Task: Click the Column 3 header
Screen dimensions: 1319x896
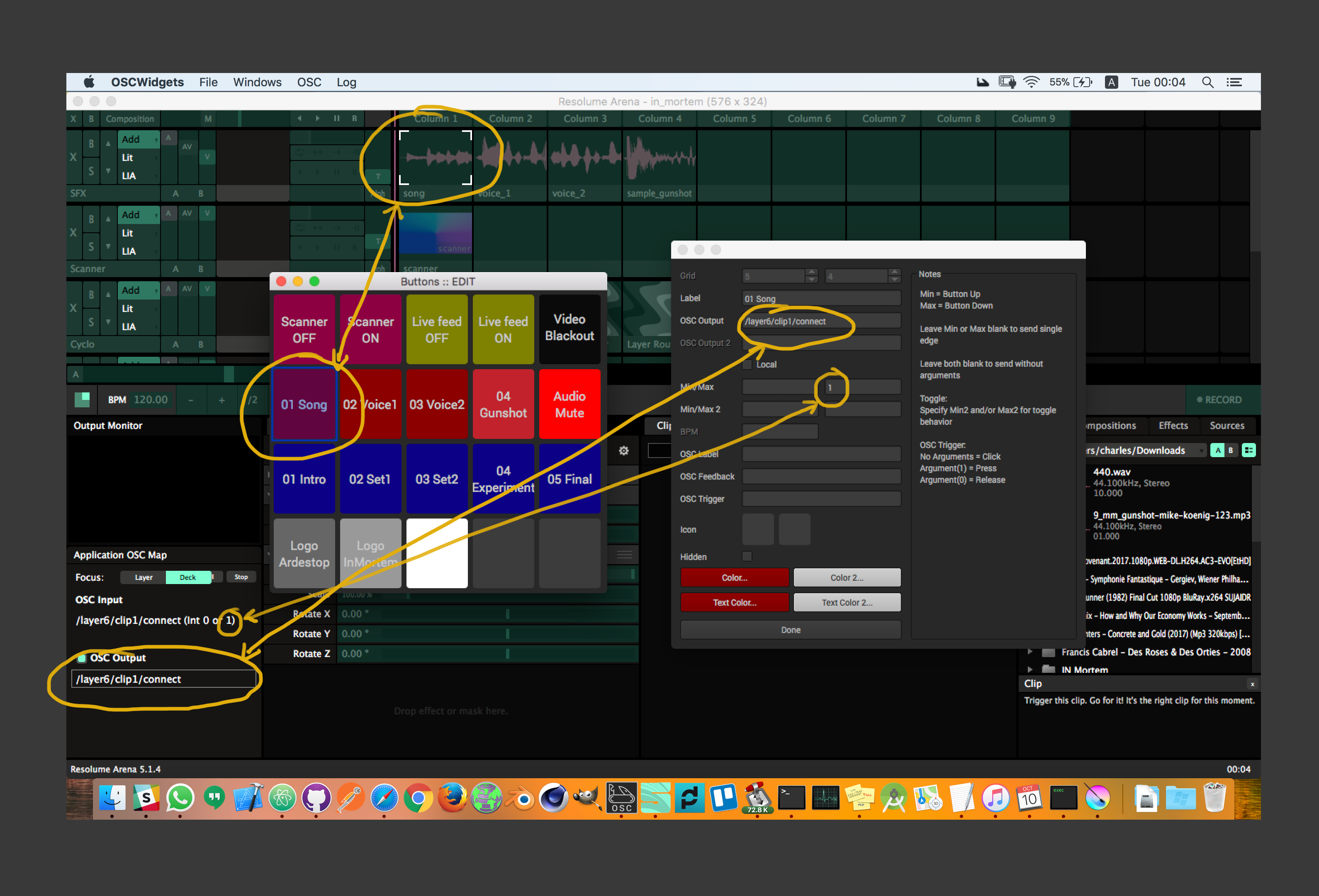Action: [584, 119]
